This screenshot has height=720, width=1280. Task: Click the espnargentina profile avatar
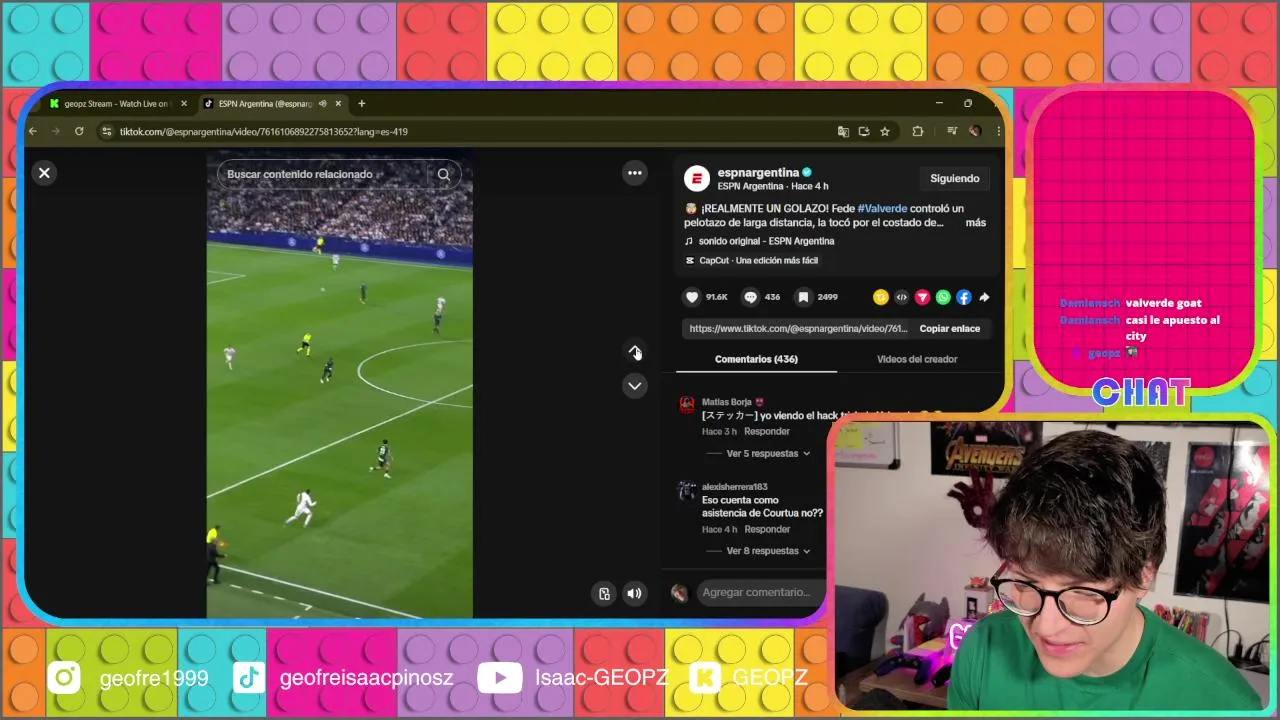coord(697,179)
